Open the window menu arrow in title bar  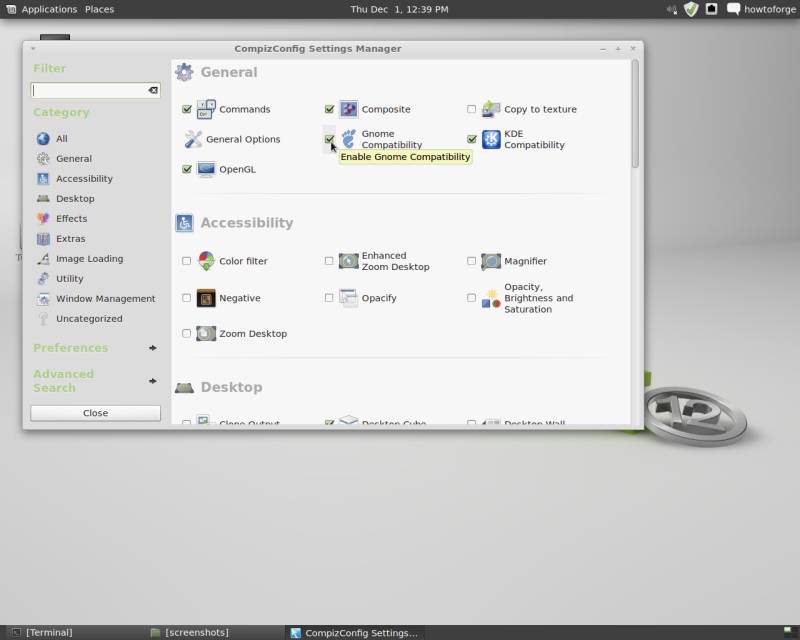click(x=33, y=48)
